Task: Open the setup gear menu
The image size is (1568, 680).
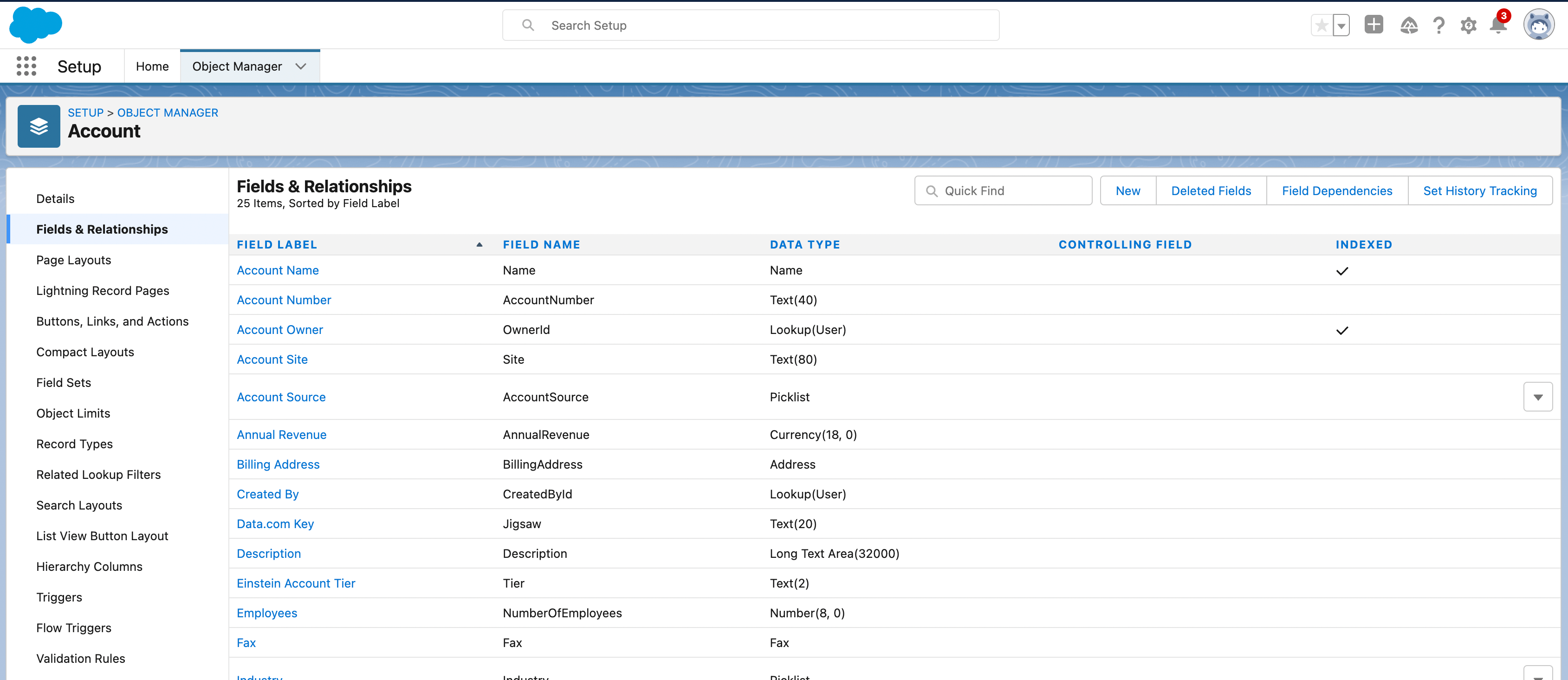Action: pyautogui.click(x=1468, y=26)
